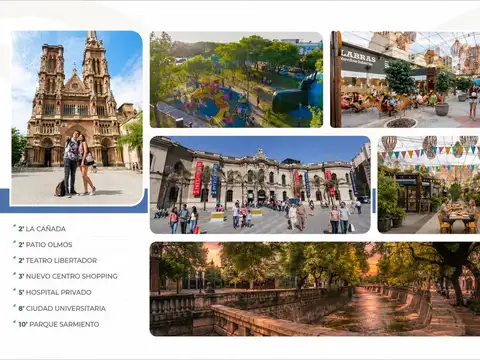The width and height of the screenshot is (480, 360).
Task: Select the 3' Nuevo Centro Shopping entry
Action: pos(68,276)
